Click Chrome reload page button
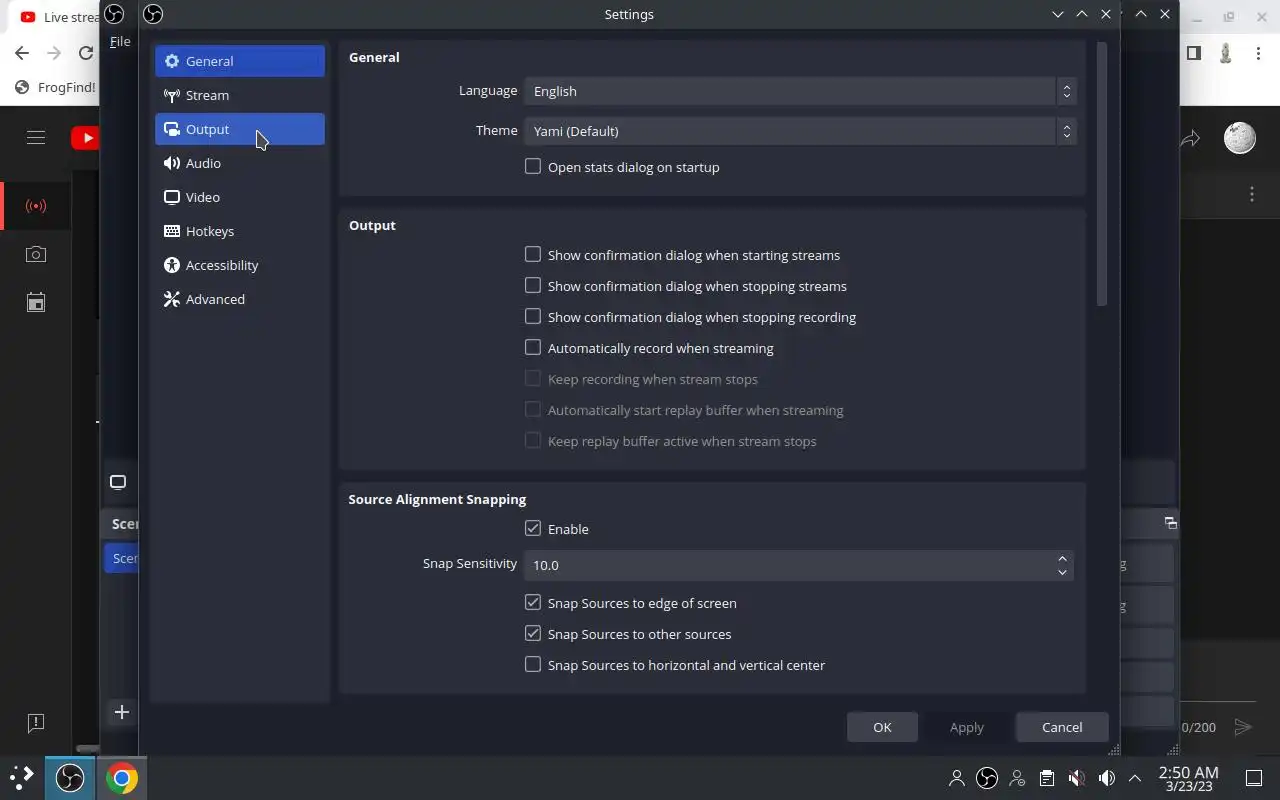The image size is (1280, 800). [86, 53]
